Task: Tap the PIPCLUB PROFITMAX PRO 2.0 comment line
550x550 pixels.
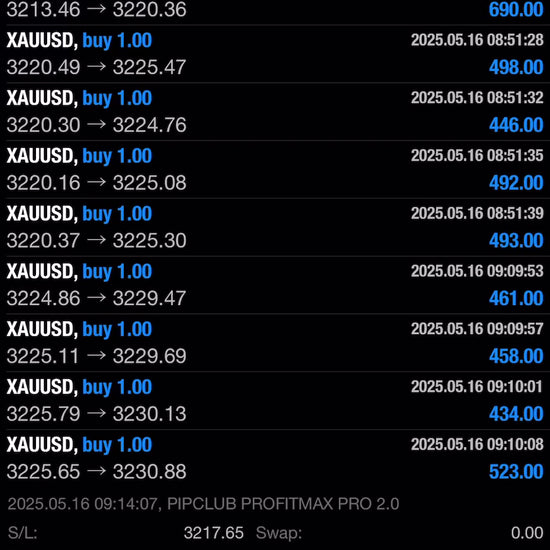Action: (x=203, y=504)
